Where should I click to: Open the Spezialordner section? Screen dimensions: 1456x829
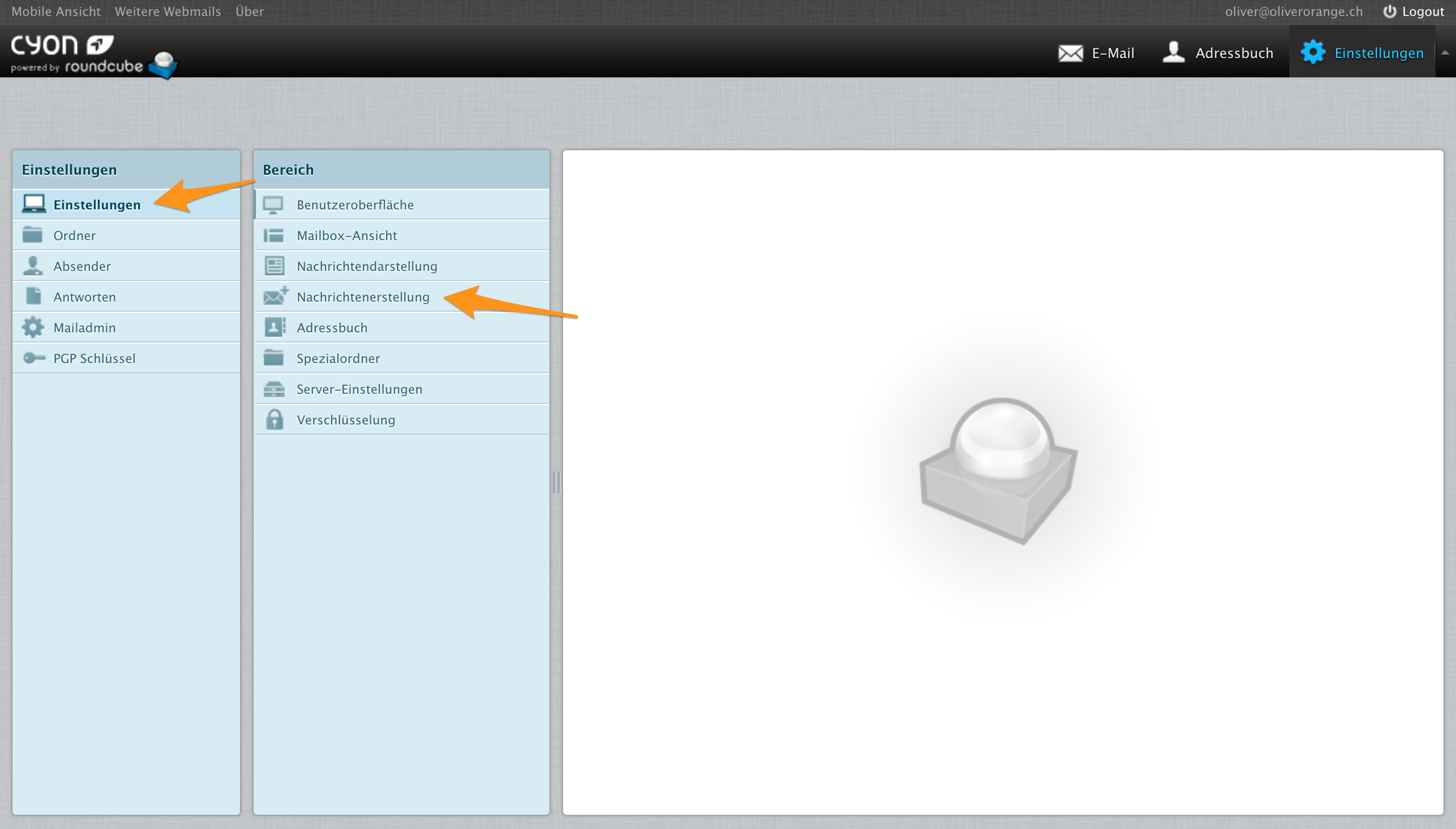pyautogui.click(x=338, y=358)
